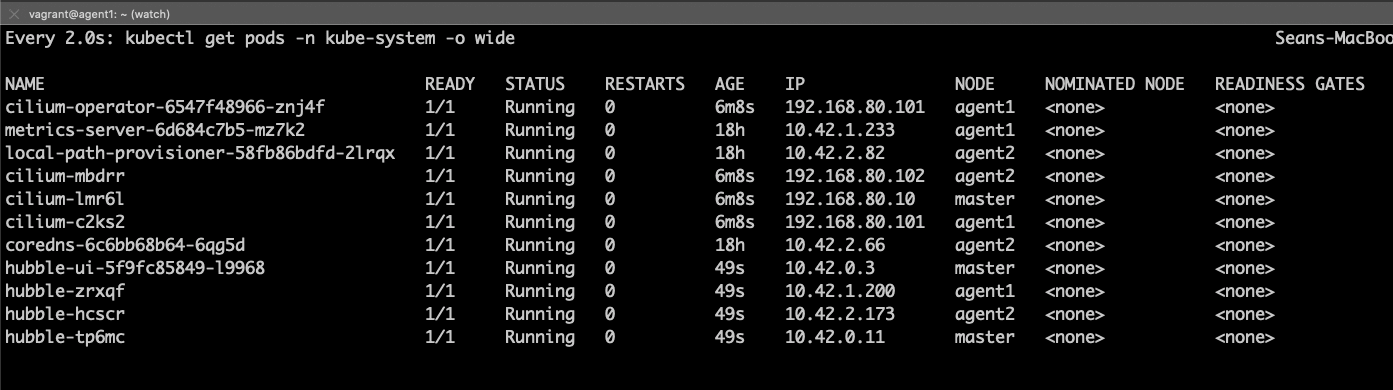Click the READINESS GATES column header
The image size is (1393, 390).
[1290, 84]
